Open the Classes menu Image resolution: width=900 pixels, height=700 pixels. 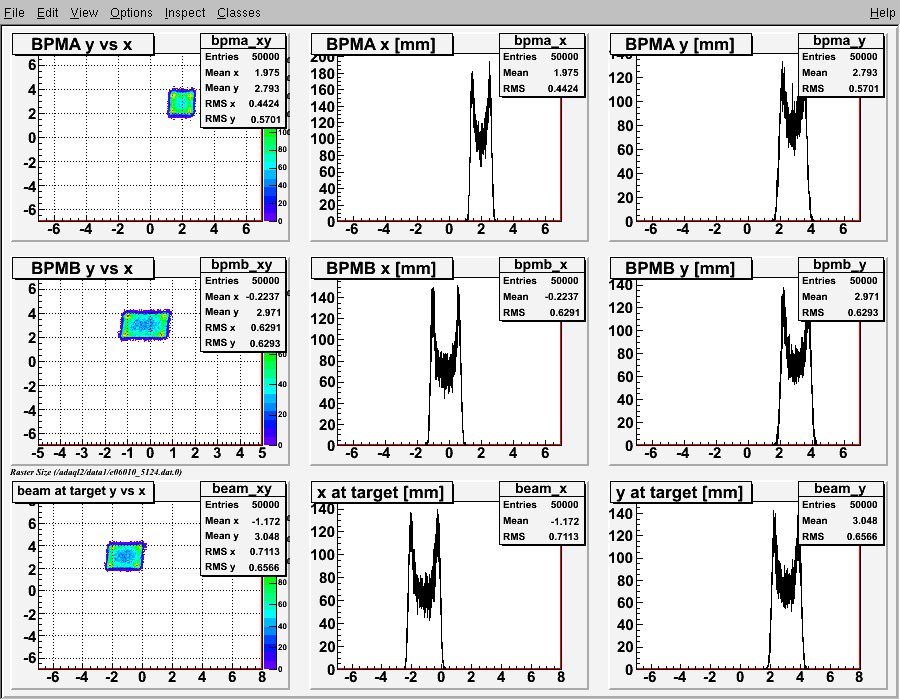tap(239, 13)
